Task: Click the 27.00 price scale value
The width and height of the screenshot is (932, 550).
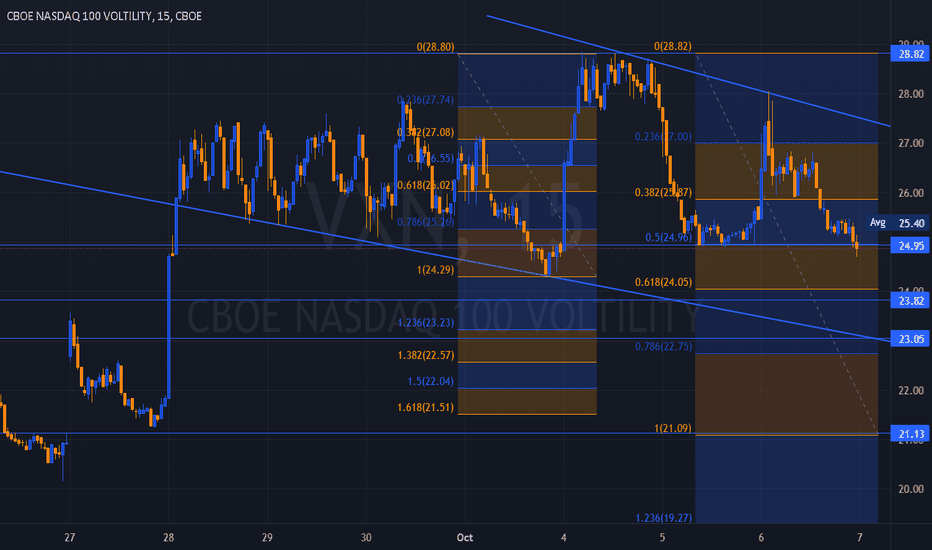Action: coord(911,143)
